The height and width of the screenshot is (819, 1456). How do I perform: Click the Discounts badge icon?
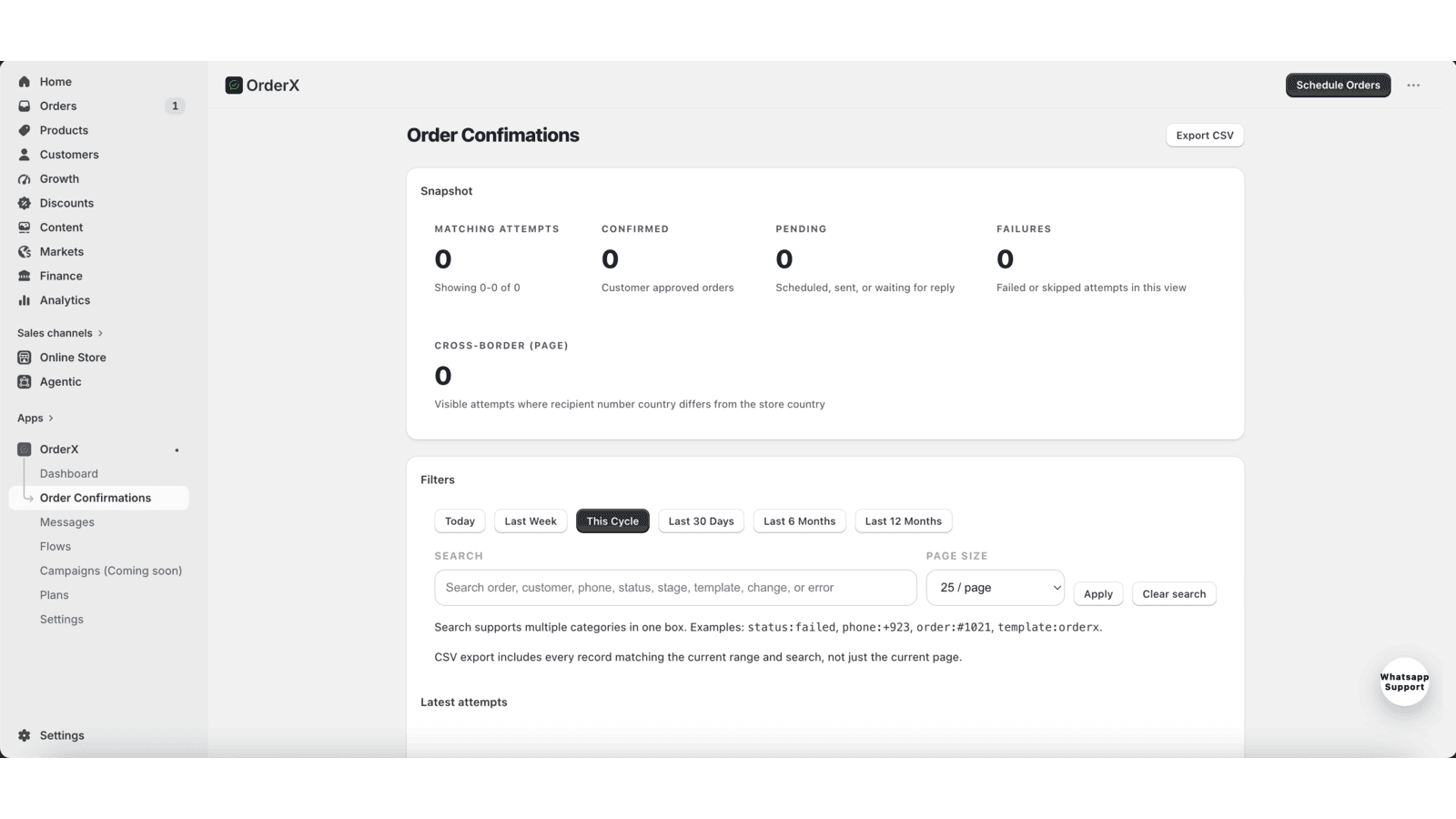tap(25, 203)
